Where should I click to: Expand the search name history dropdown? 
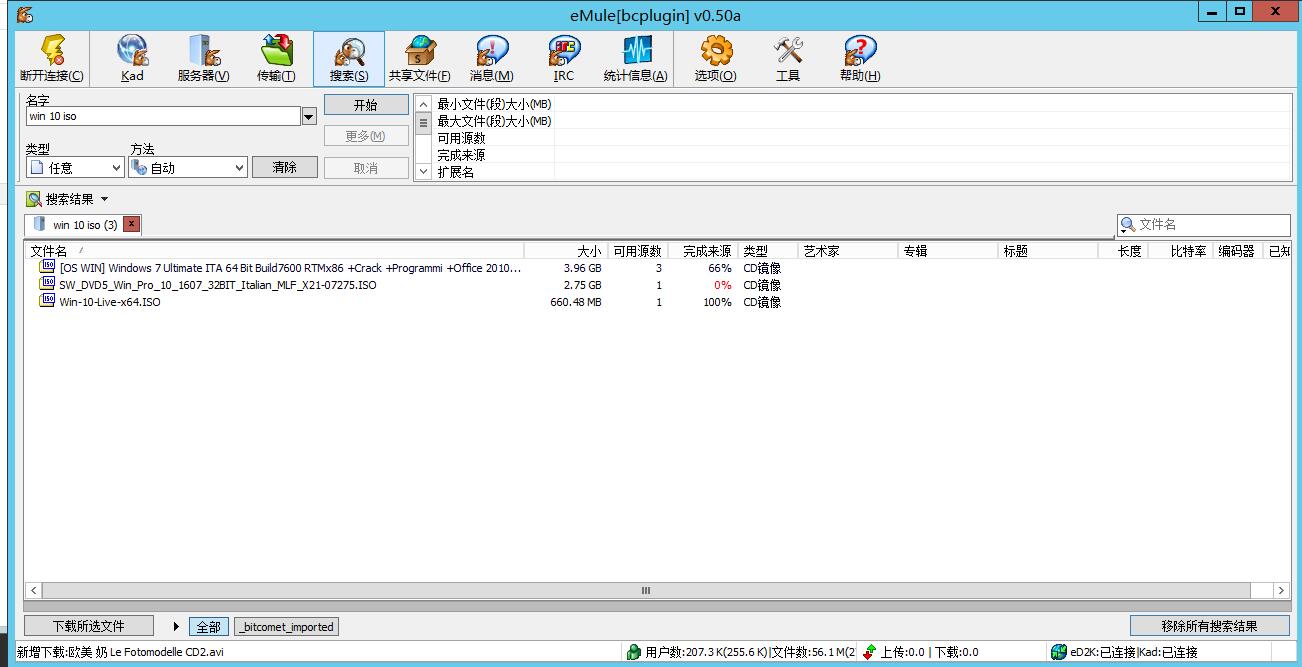pos(309,117)
